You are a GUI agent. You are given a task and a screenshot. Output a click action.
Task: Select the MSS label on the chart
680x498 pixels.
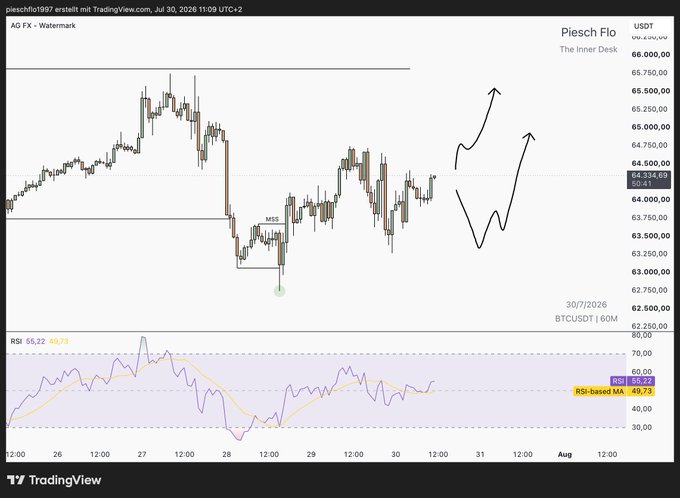(272, 219)
